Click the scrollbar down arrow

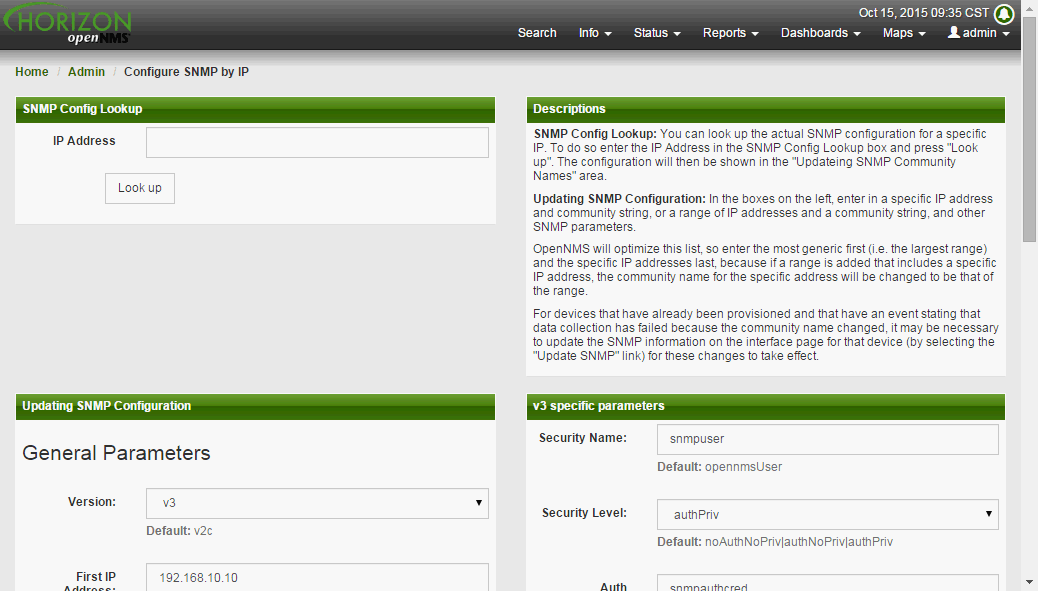click(1029, 581)
